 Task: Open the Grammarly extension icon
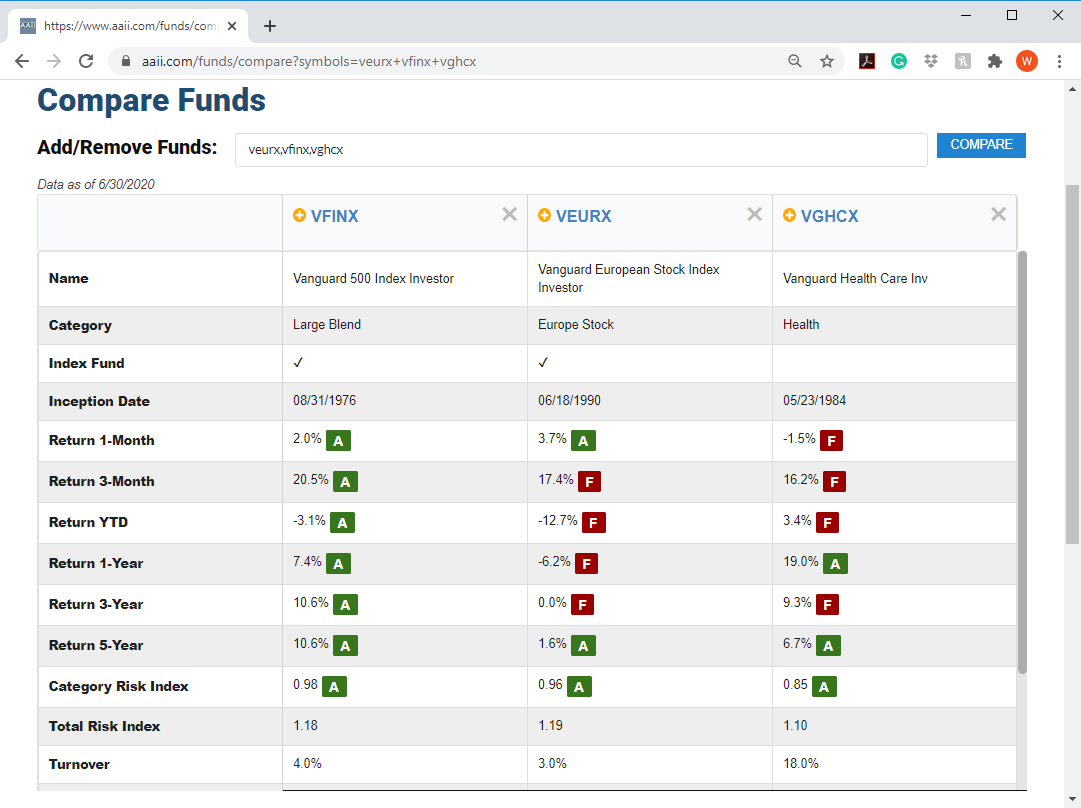898,61
